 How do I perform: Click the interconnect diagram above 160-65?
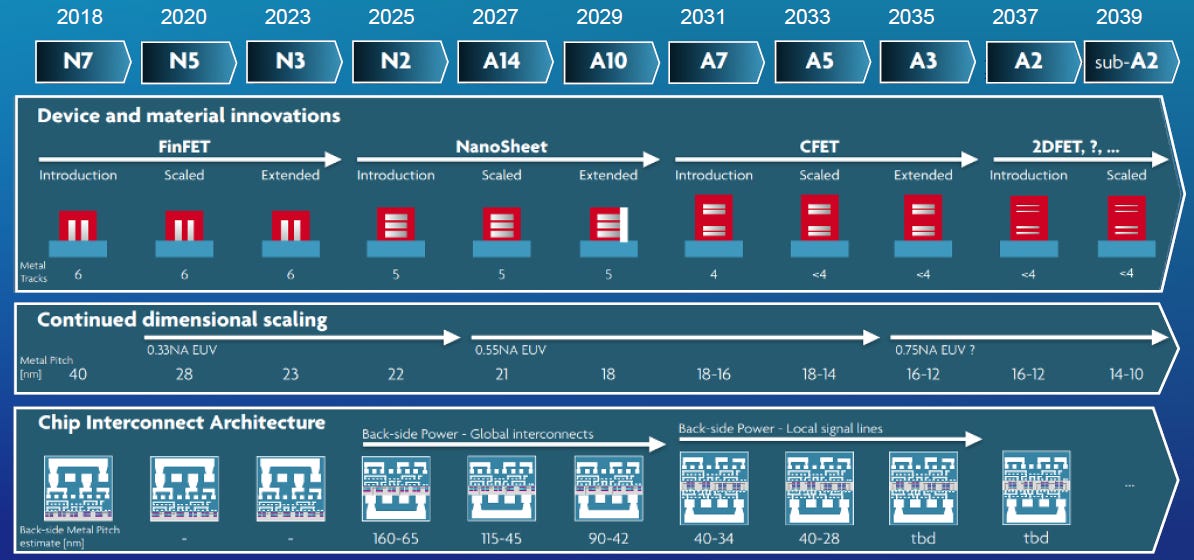pos(396,491)
